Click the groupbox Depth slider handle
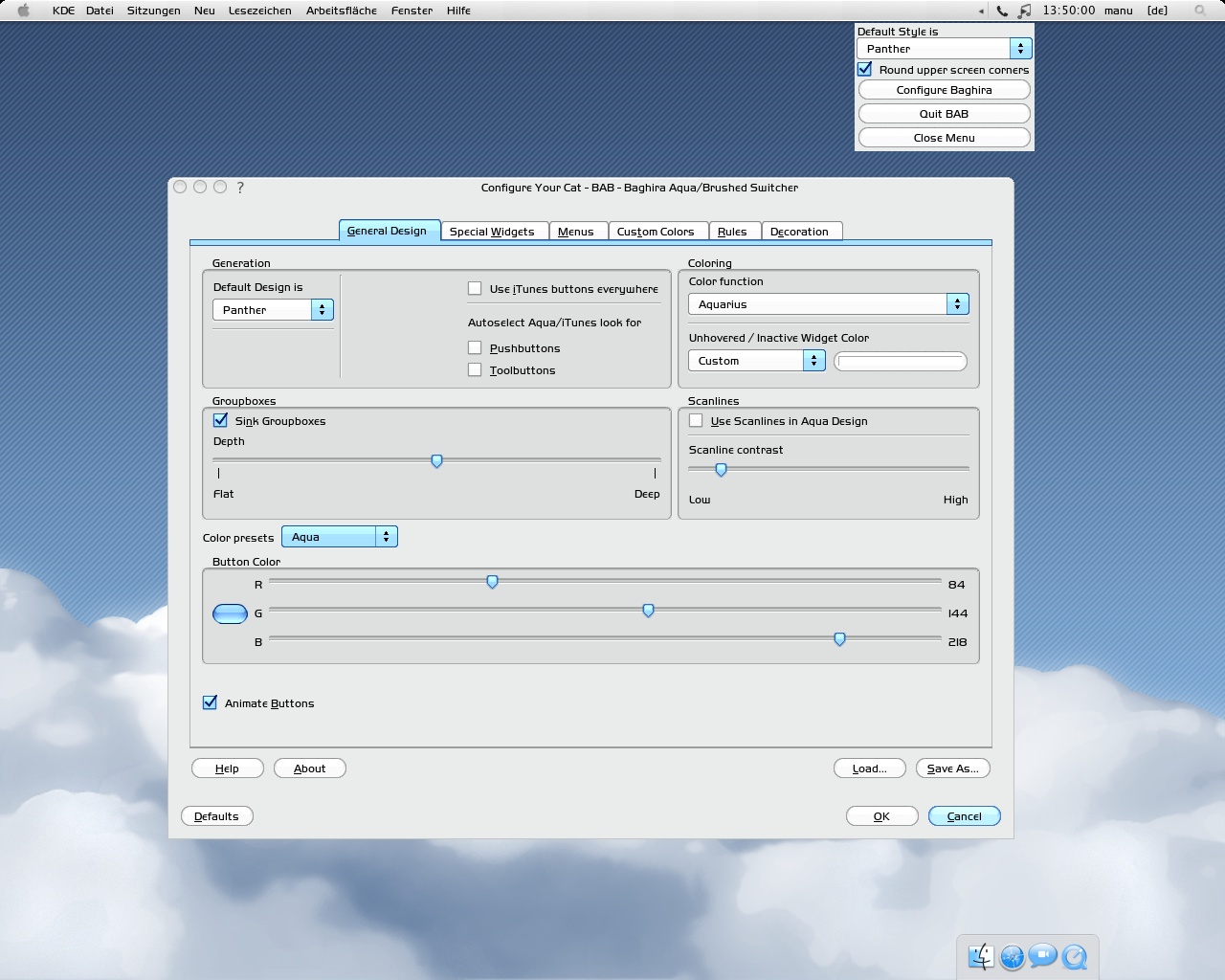The image size is (1225, 980). (436, 461)
